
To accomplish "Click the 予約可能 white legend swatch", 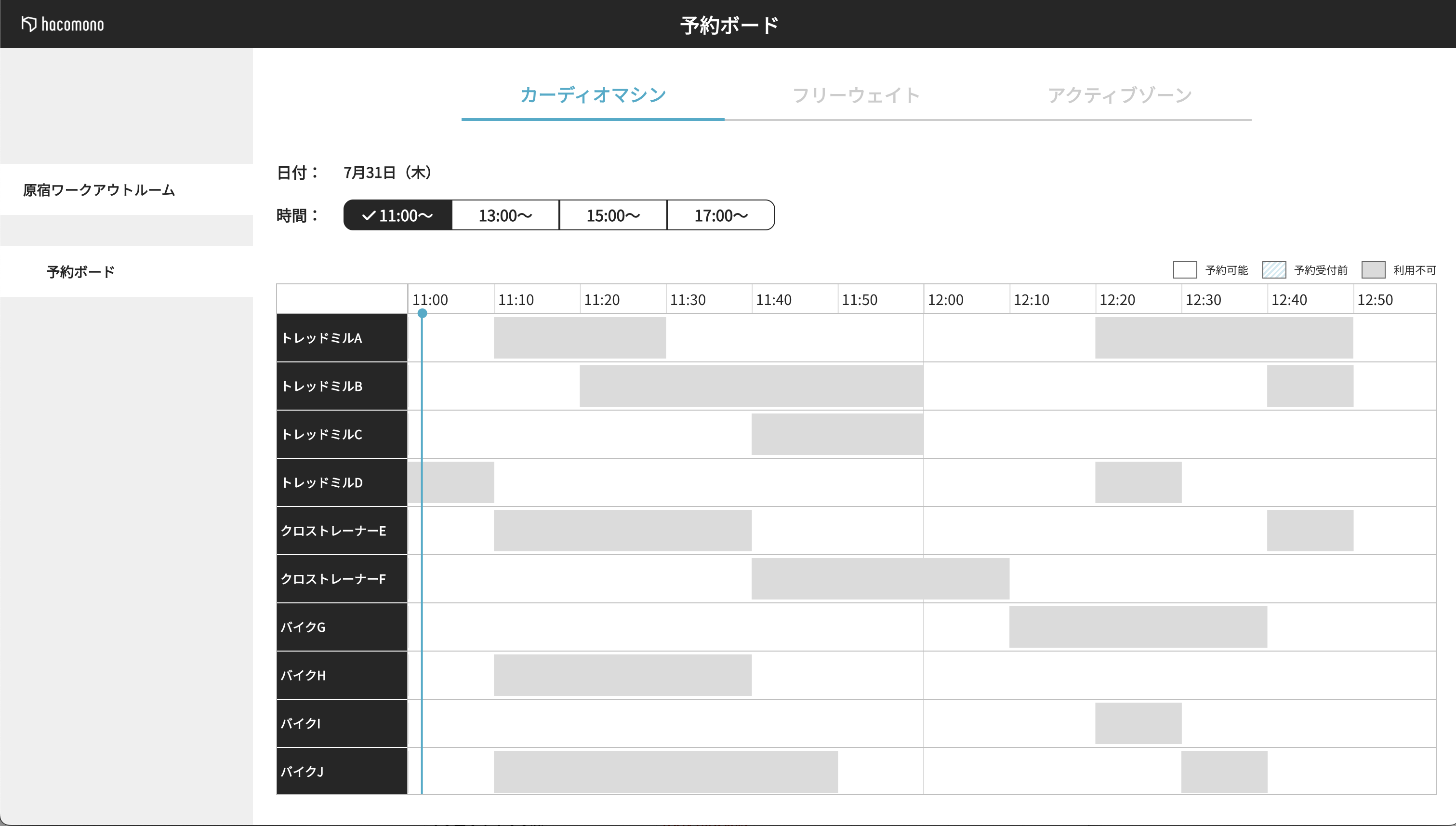I will coord(1184,270).
